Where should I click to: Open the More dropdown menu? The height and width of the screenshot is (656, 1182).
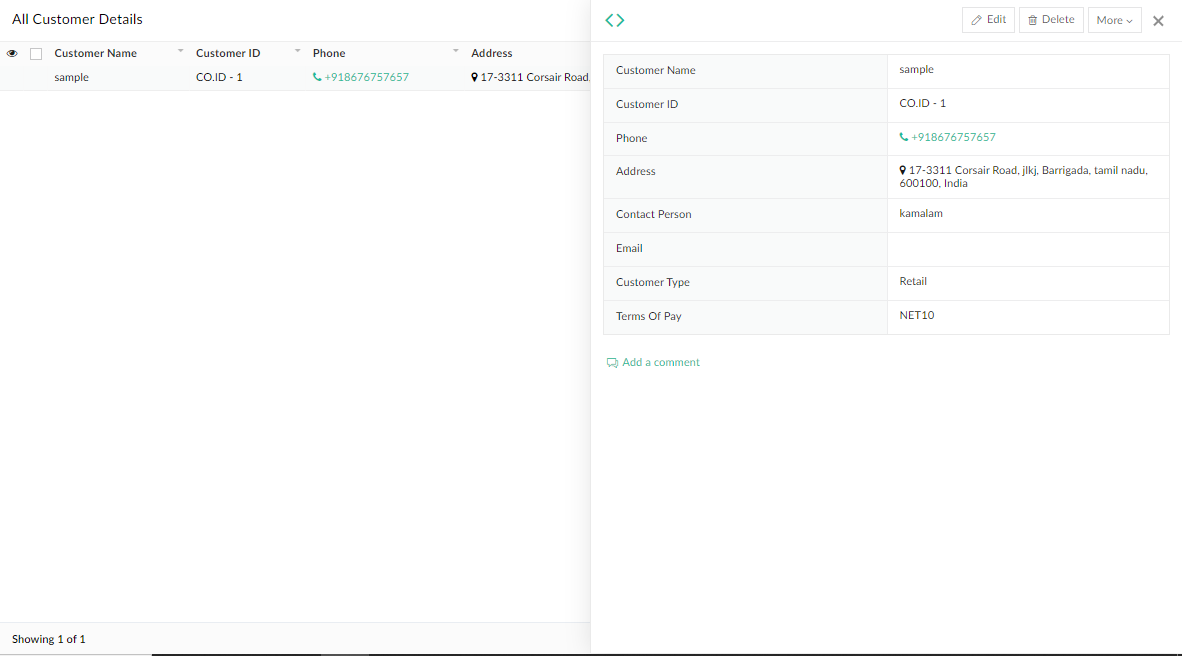1114,19
